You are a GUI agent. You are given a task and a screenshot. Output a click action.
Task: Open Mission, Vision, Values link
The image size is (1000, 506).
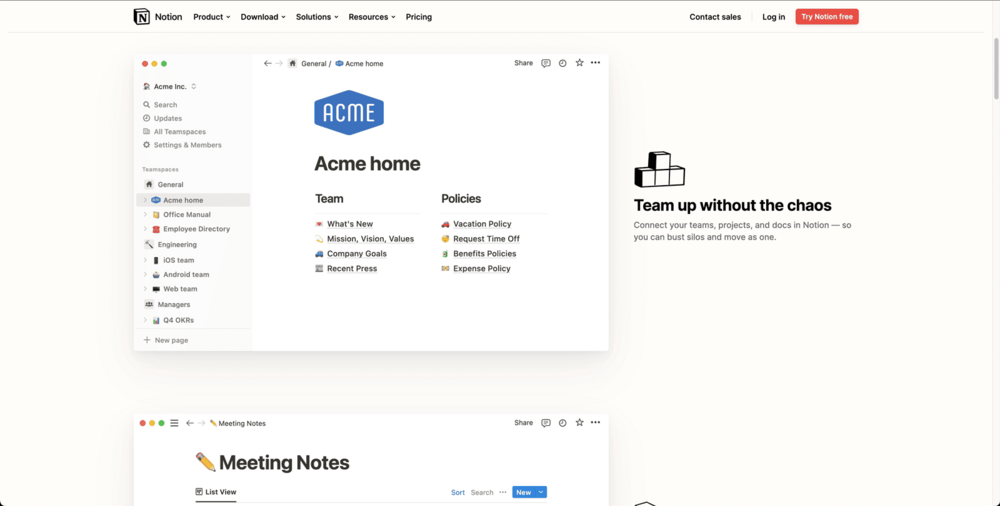pyautogui.click(x=371, y=239)
